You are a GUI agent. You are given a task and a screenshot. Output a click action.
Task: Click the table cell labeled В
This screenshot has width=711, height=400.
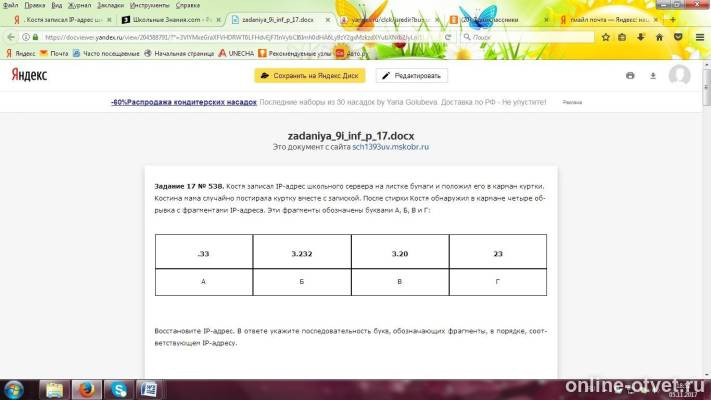pos(400,282)
